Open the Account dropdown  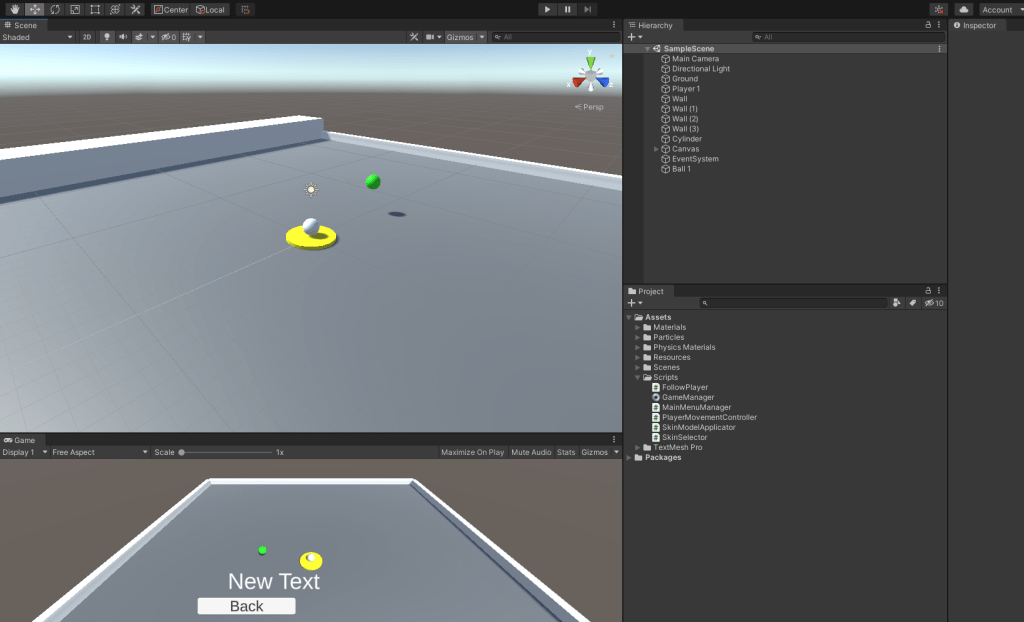click(x=1000, y=9)
